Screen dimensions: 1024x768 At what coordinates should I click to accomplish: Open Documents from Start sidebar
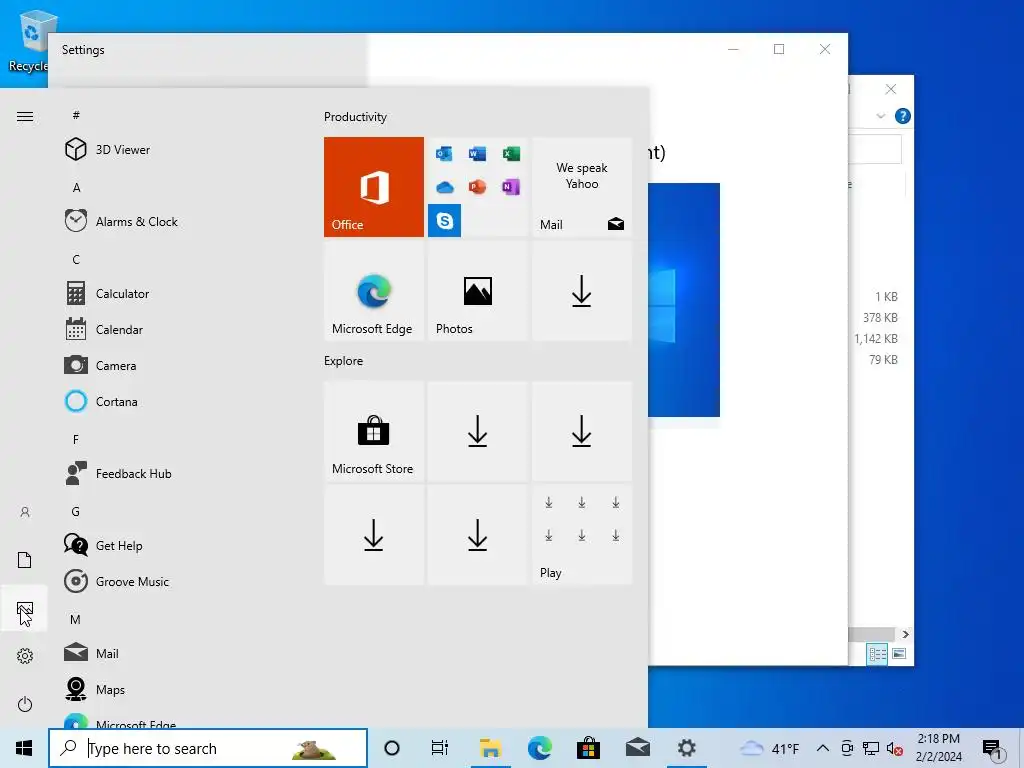[25, 560]
